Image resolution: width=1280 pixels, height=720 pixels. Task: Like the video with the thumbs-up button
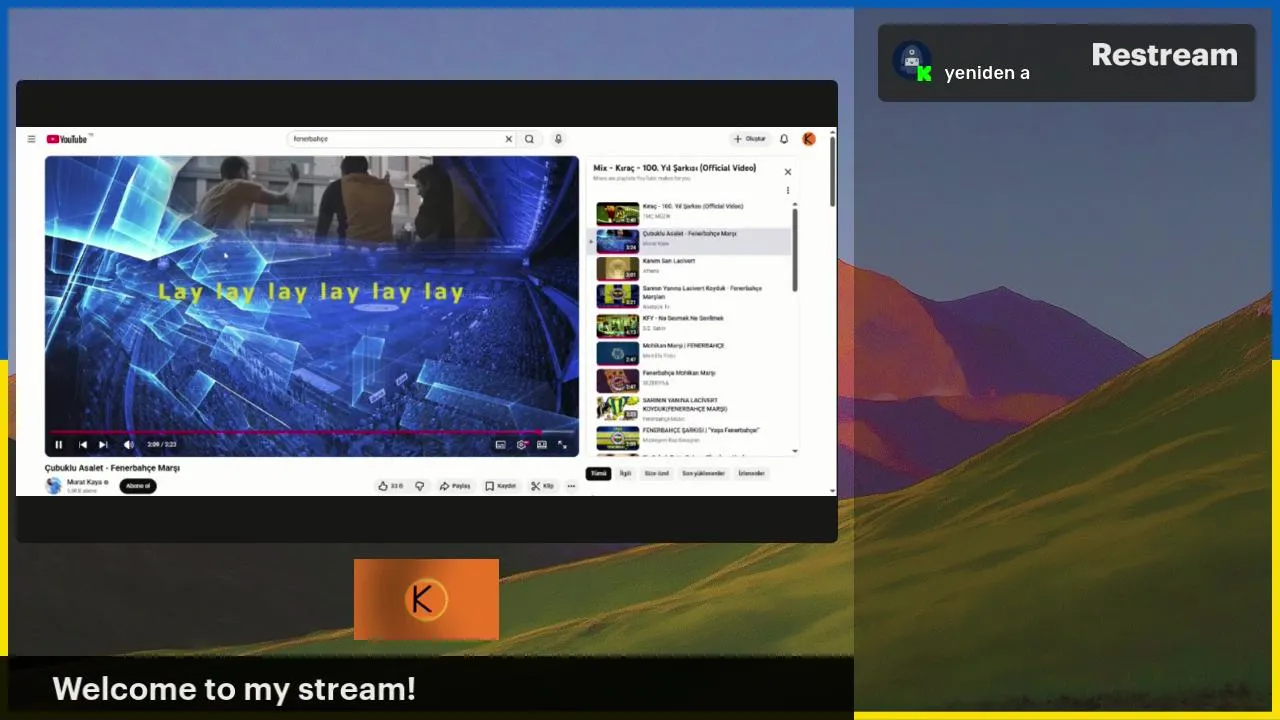click(x=390, y=486)
